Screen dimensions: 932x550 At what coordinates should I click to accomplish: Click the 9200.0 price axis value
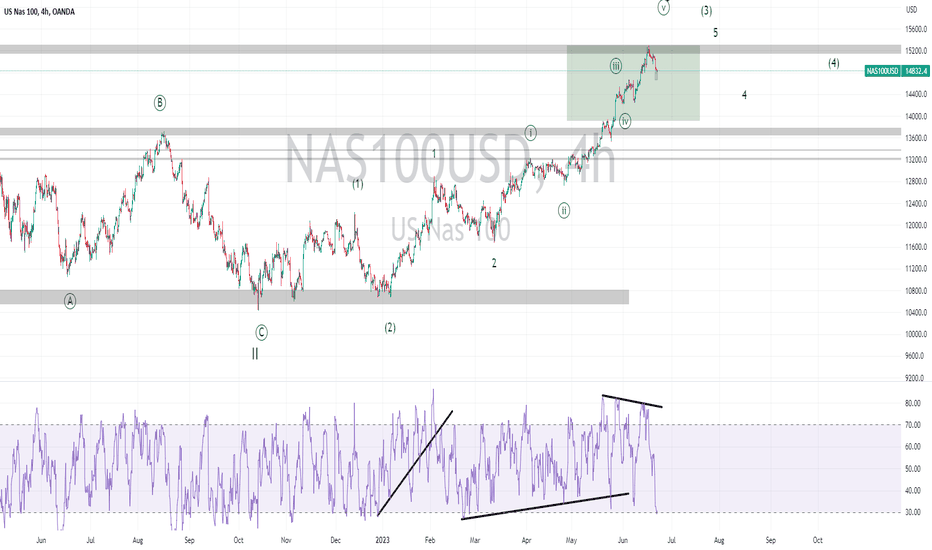pyautogui.click(x=916, y=378)
